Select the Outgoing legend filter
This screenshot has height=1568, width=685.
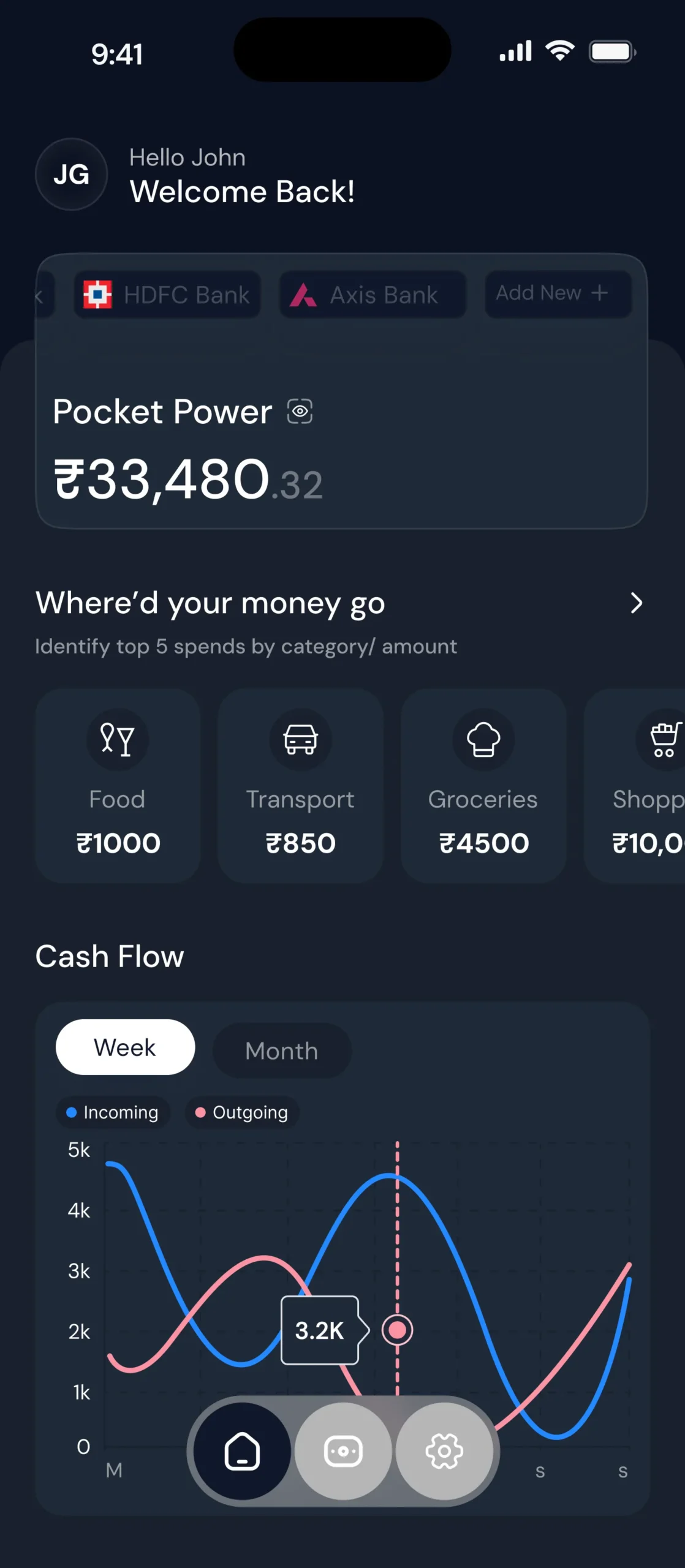(x=241, y=1112)
